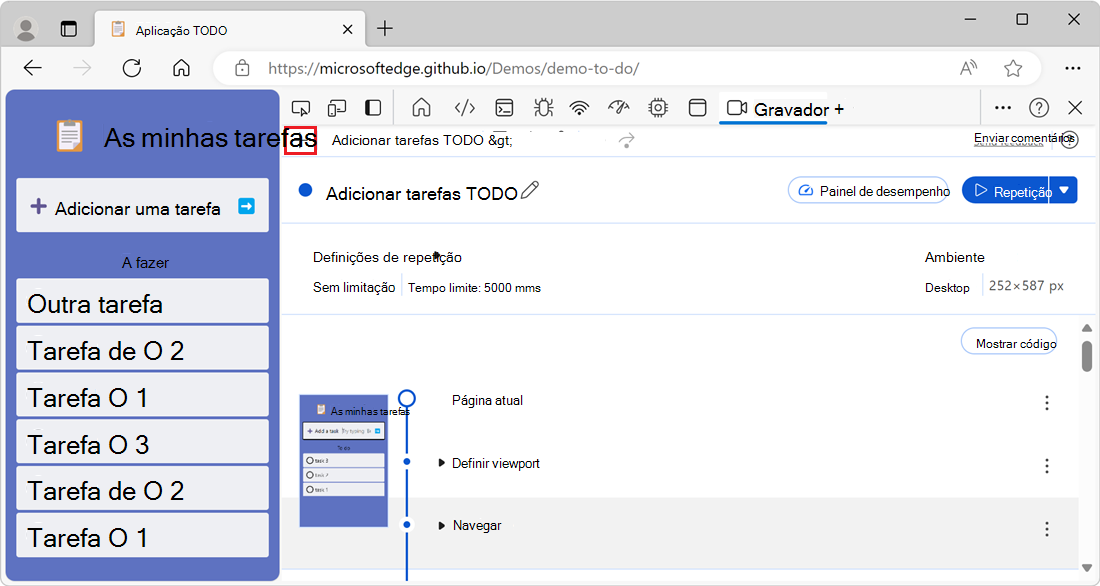Toggle DevTools sidebar dock icon
The width and height of the screenshot is (1100, 586).
(373, 107)
